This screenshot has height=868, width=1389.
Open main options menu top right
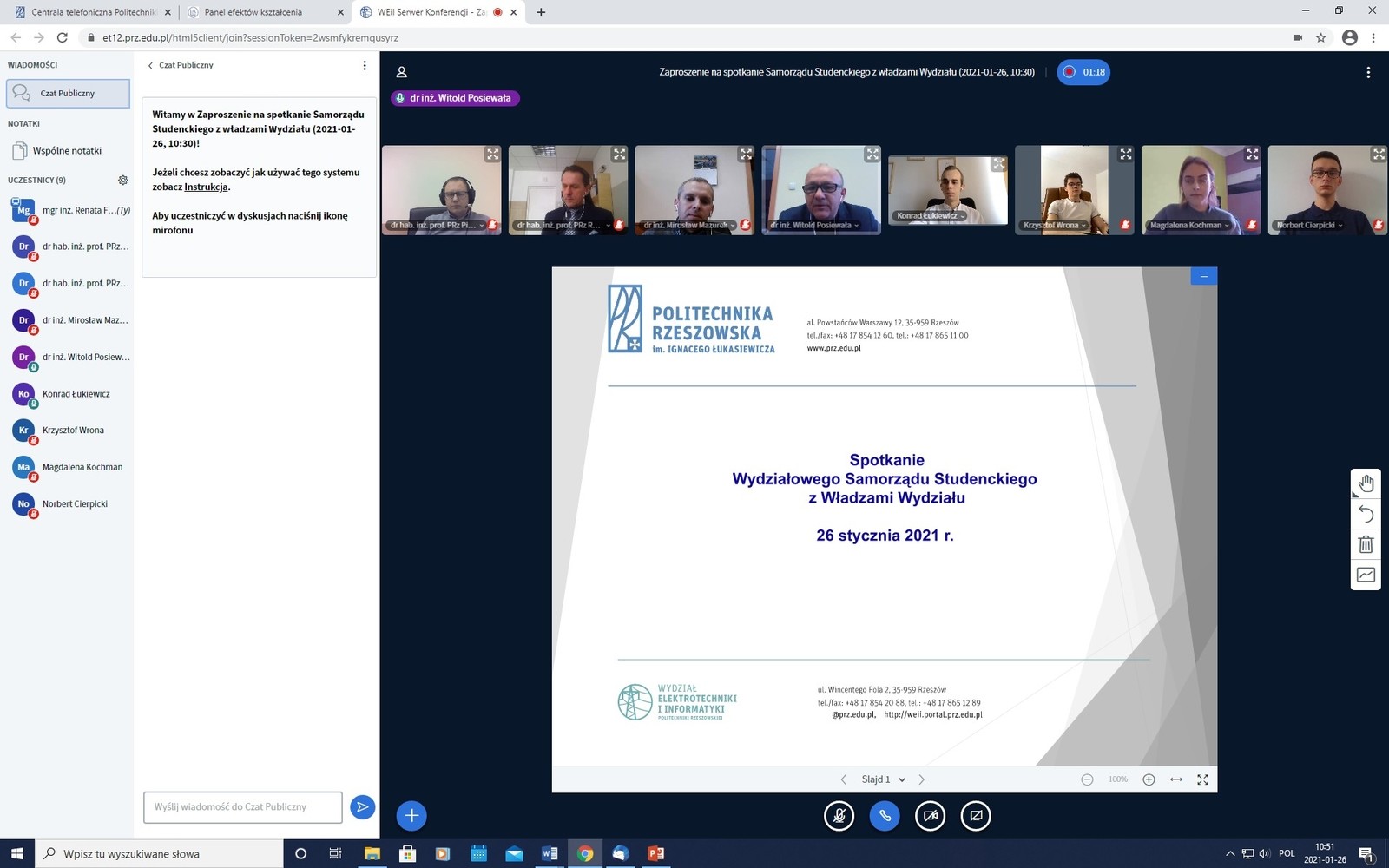point(1368,73)
